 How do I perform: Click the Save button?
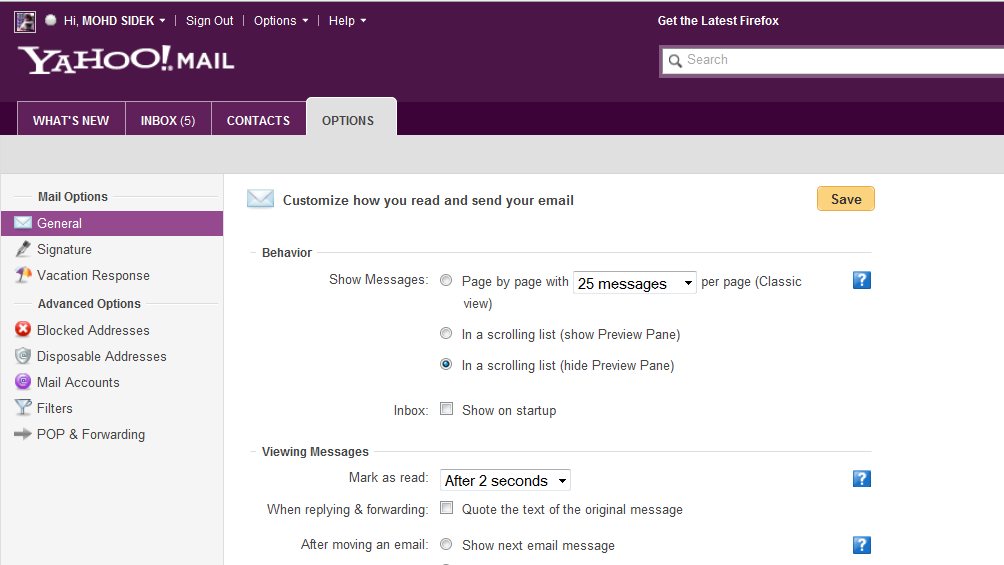tap(846, 199)
